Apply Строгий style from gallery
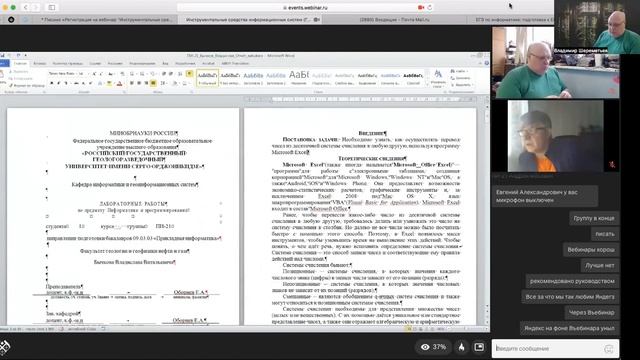 [x=413, y=78]
